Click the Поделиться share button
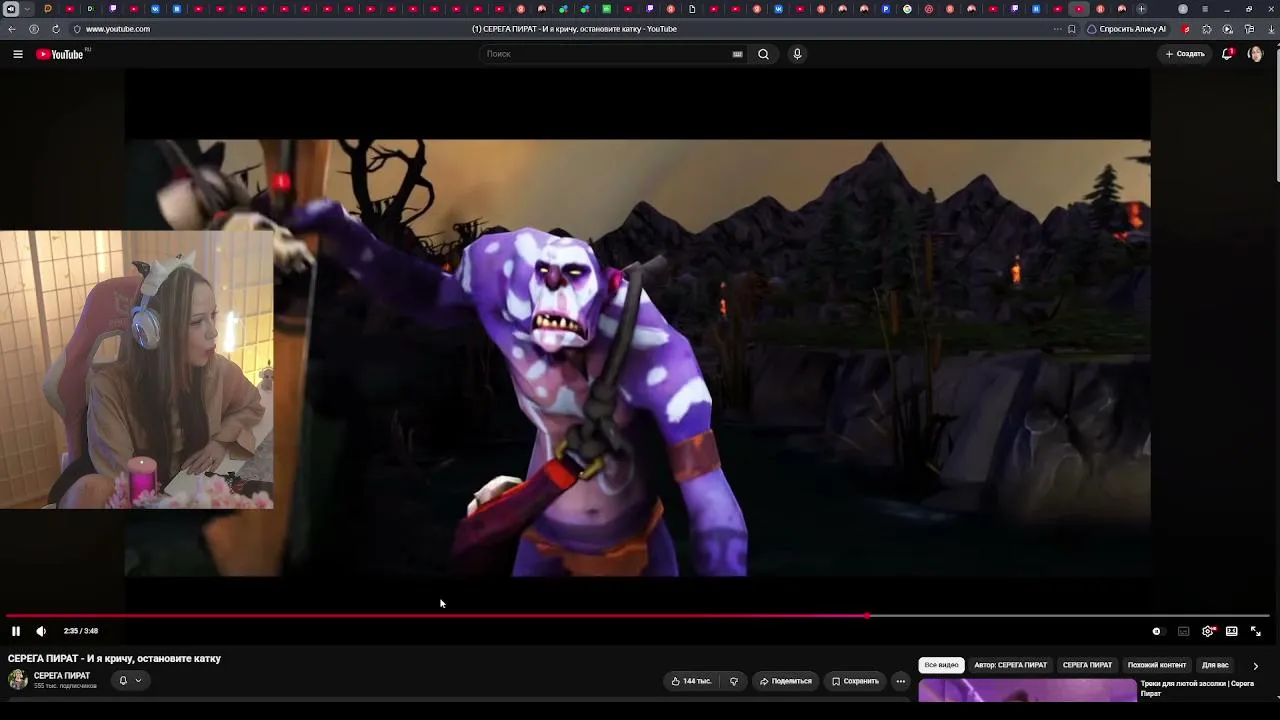Viewport: 1280px width, 720px height. click(x=785, y=681)
